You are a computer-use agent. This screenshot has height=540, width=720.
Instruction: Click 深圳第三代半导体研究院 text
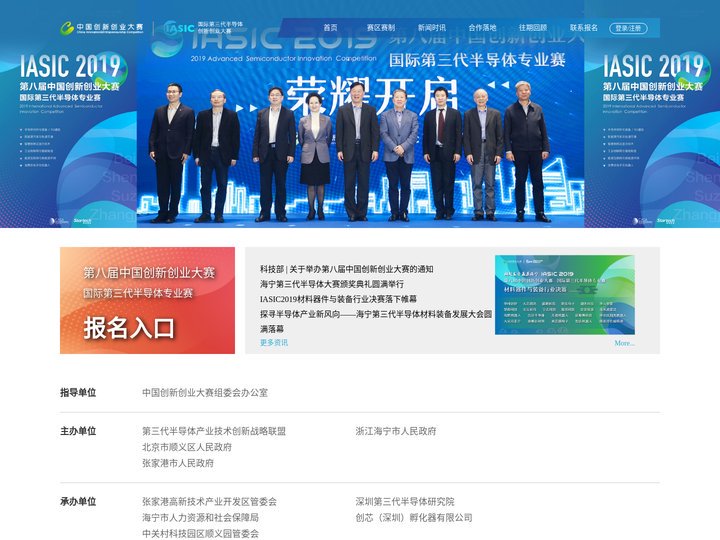point(405,502)
